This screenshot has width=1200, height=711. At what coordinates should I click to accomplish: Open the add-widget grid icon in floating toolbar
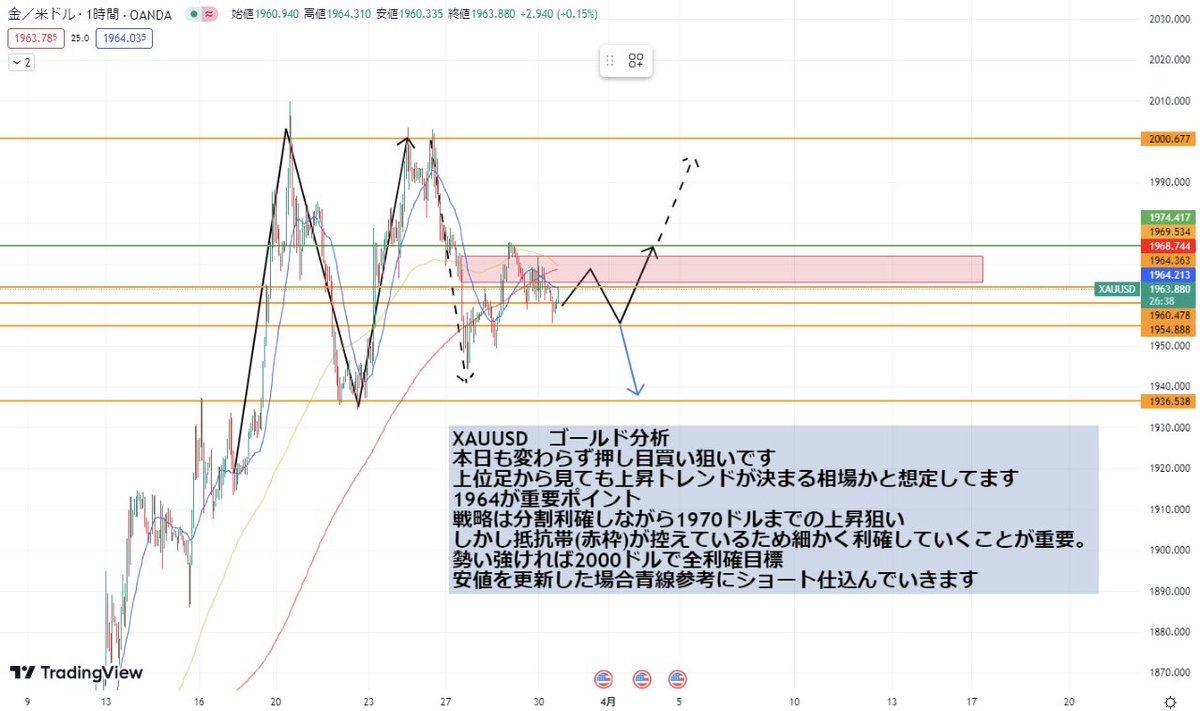[636, 61]
